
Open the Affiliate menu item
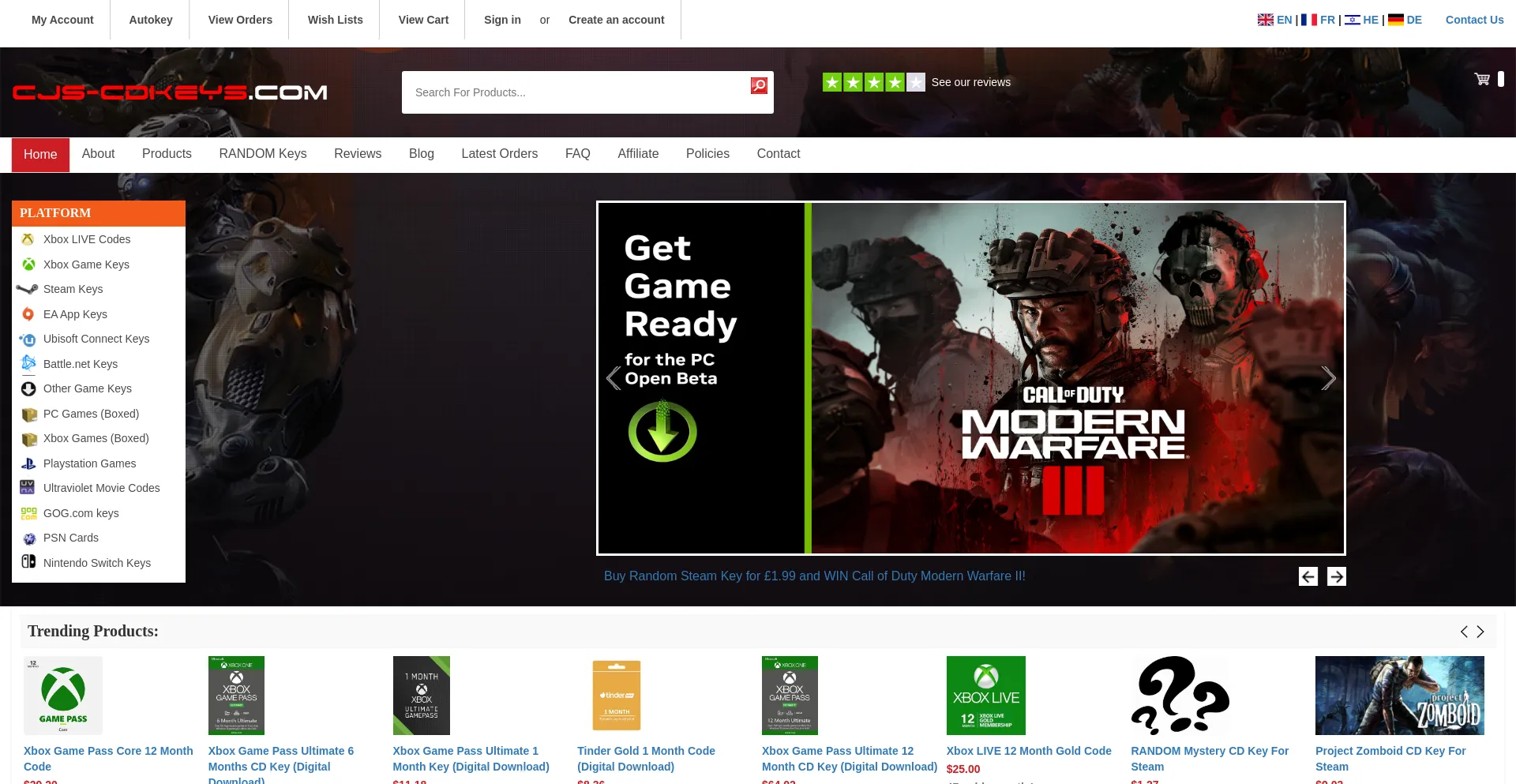click(638, 154)
